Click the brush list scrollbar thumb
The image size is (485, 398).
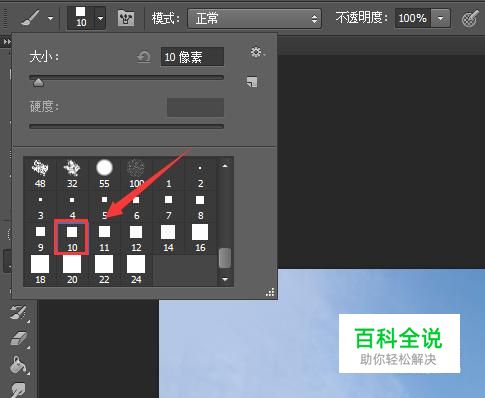pyautogui.click(x=225, y=258)
